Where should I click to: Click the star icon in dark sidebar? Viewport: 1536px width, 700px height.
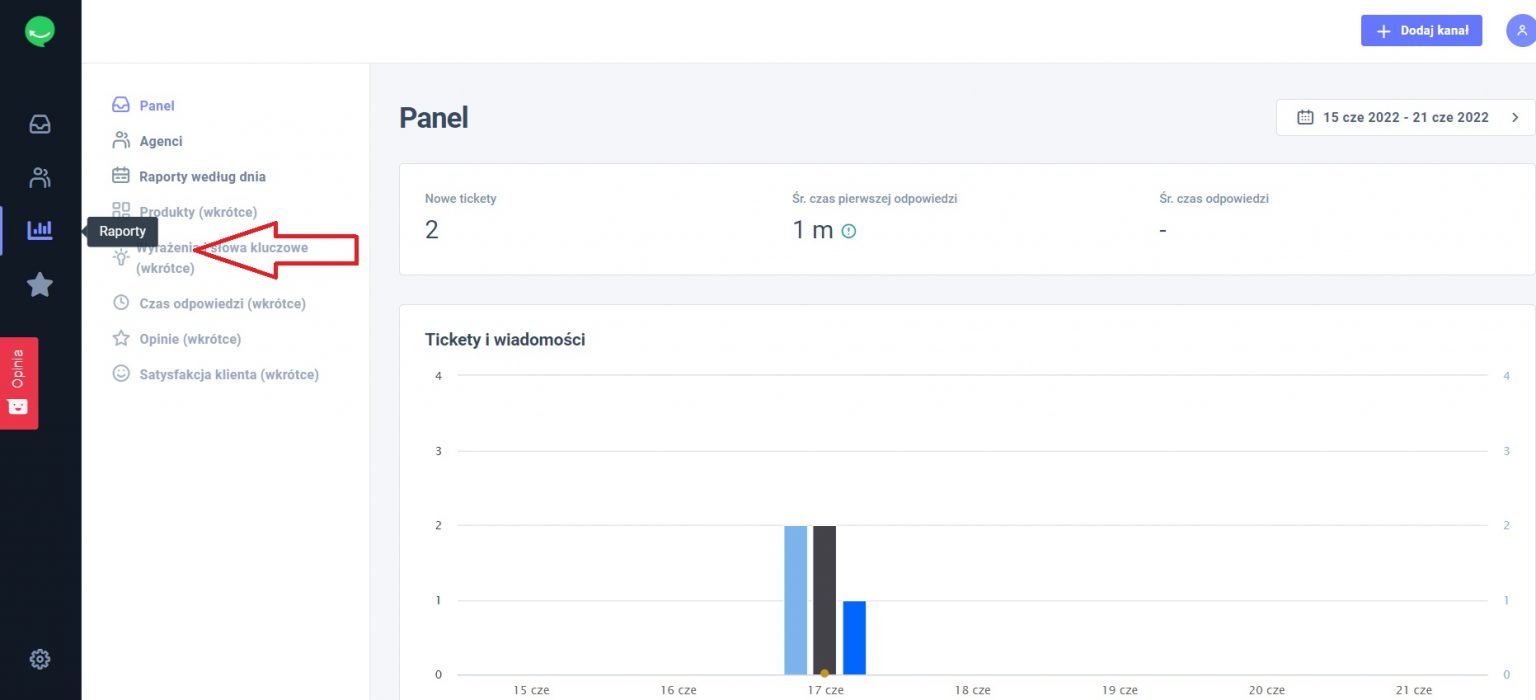pos(40,285)
